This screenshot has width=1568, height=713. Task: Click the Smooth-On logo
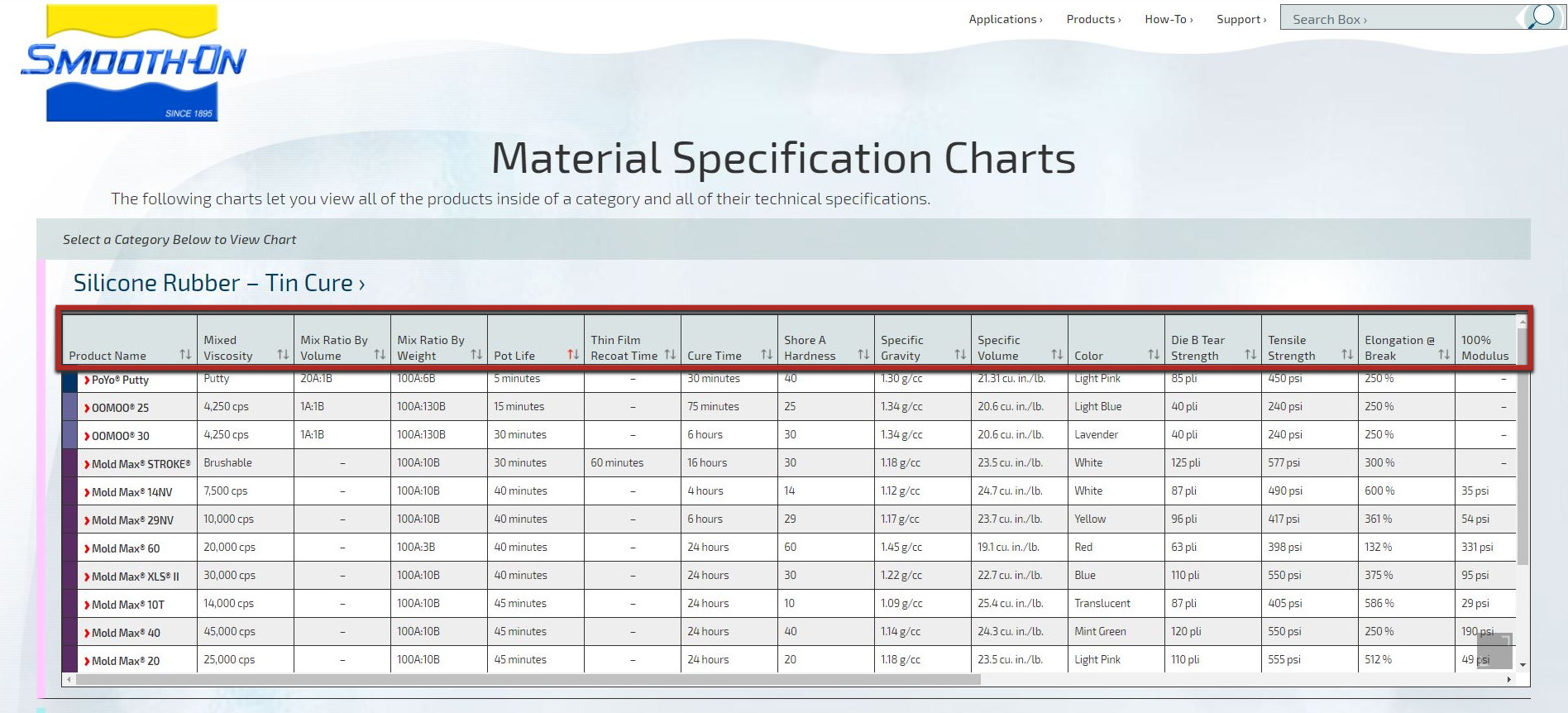click(132, 63)
